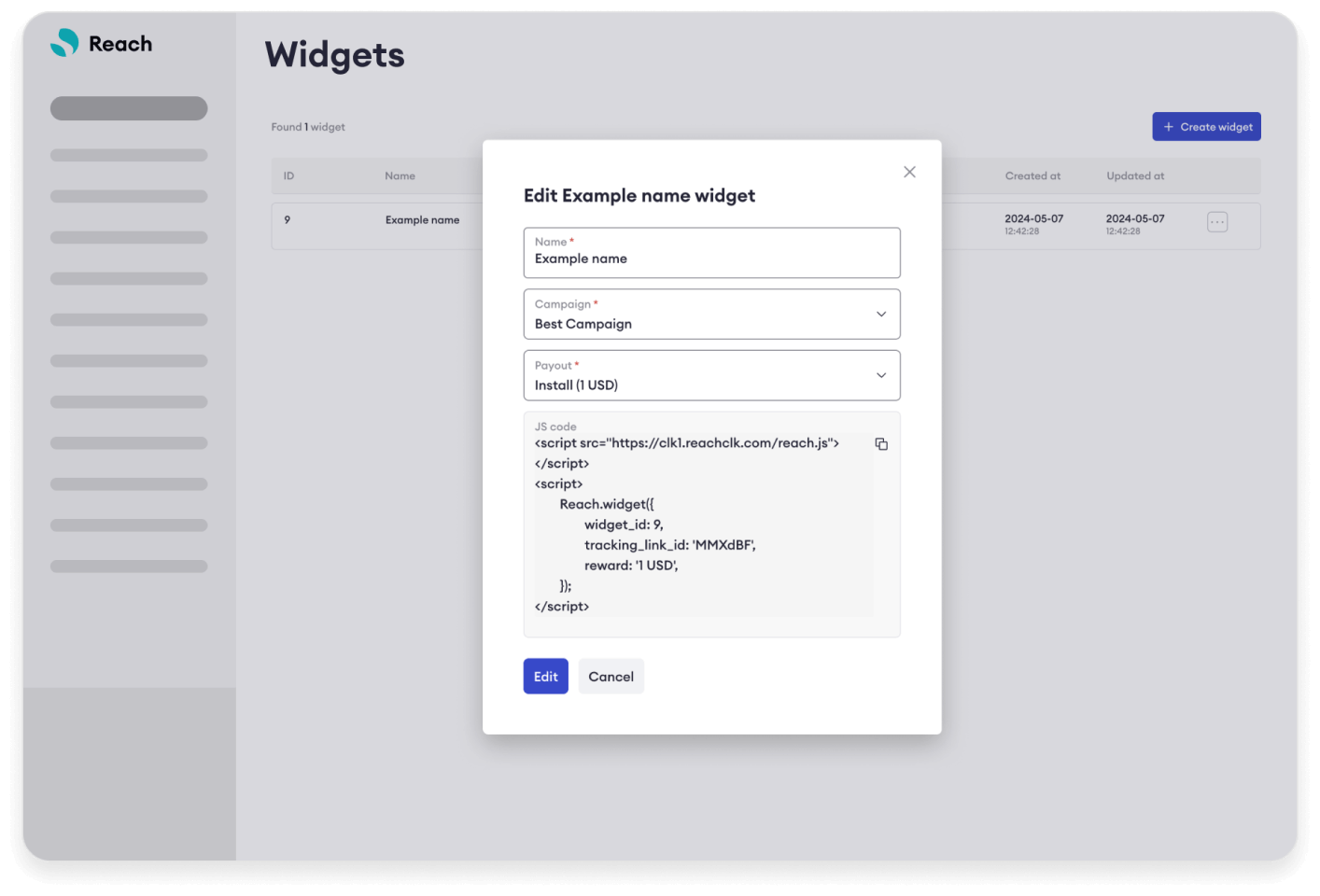Click the dialog title Edit Example name widget
Image resolution: width=1320 pixels, height=896 pixels.
[639, 196]
